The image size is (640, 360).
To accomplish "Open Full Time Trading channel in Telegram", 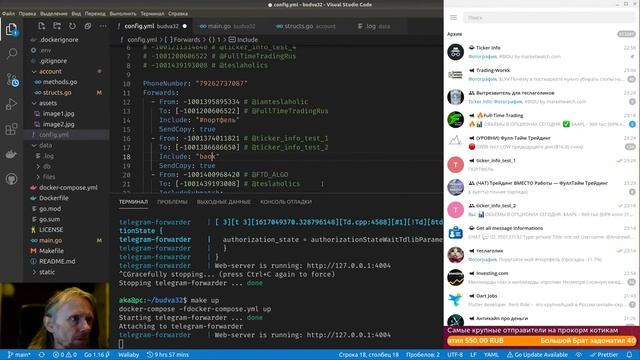I will (x=542, y=120).
